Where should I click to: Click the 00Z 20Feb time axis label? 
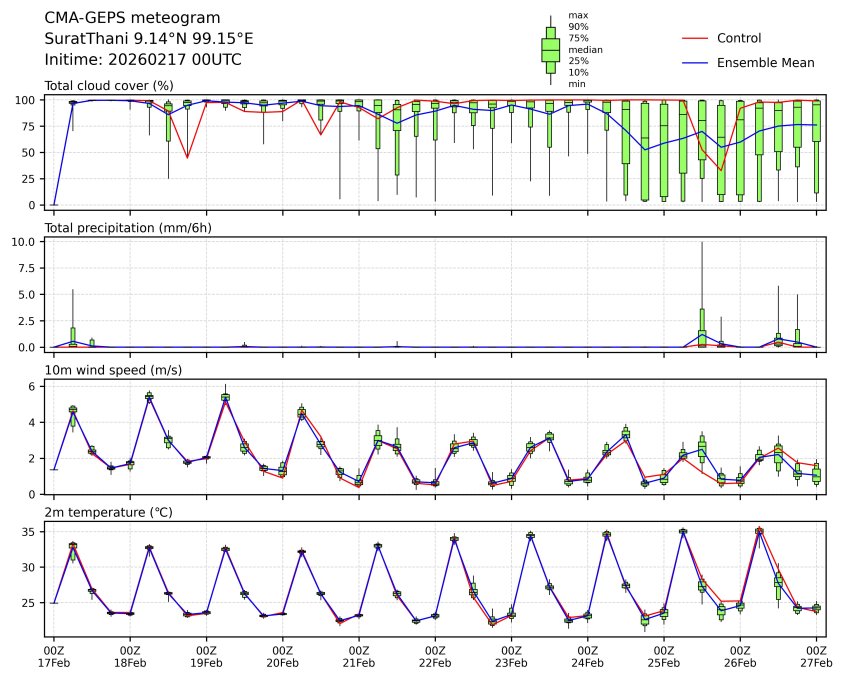pos(282,655)
